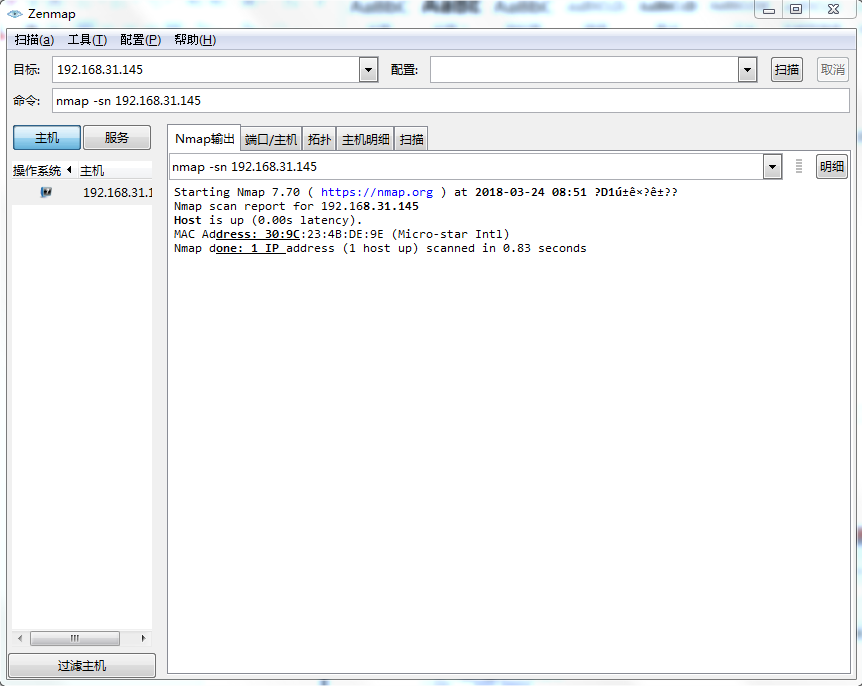Click the 取消 cancel button
This screenshot has height=686, width=862.
[832, 70]
